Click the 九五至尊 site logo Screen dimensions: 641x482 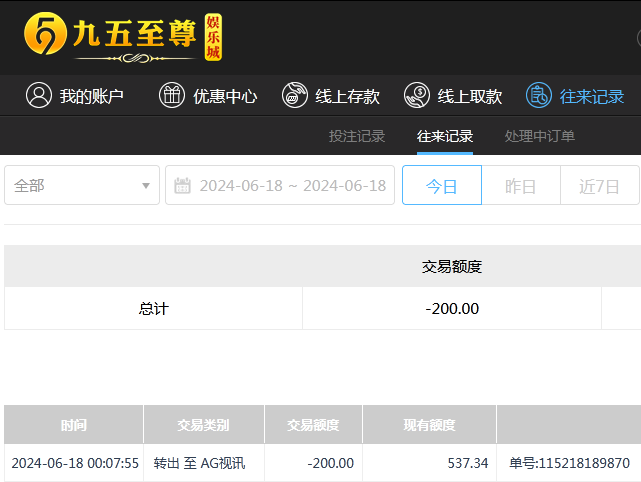coord(123,37)
